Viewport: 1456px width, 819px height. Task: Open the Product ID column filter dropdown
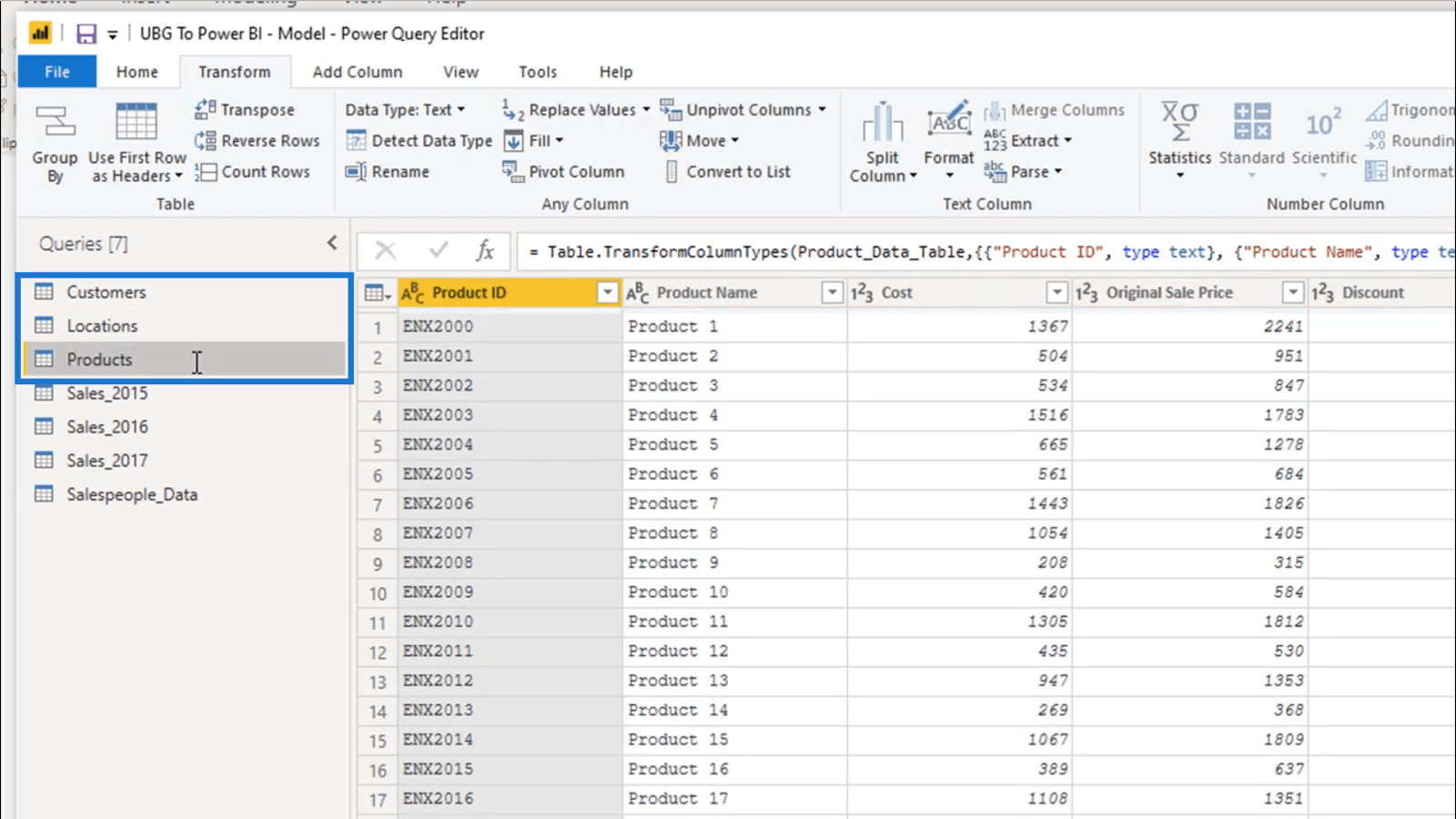[607, 292]
